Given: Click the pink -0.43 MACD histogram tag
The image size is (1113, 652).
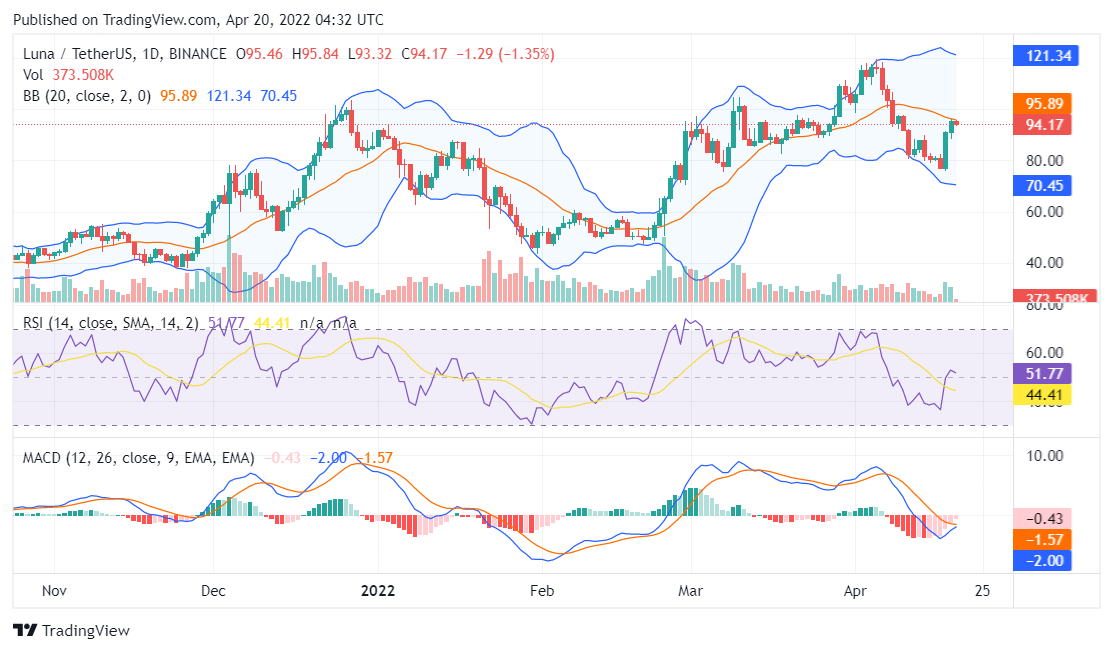Looking at the screenshot, I should (1048, 518).
